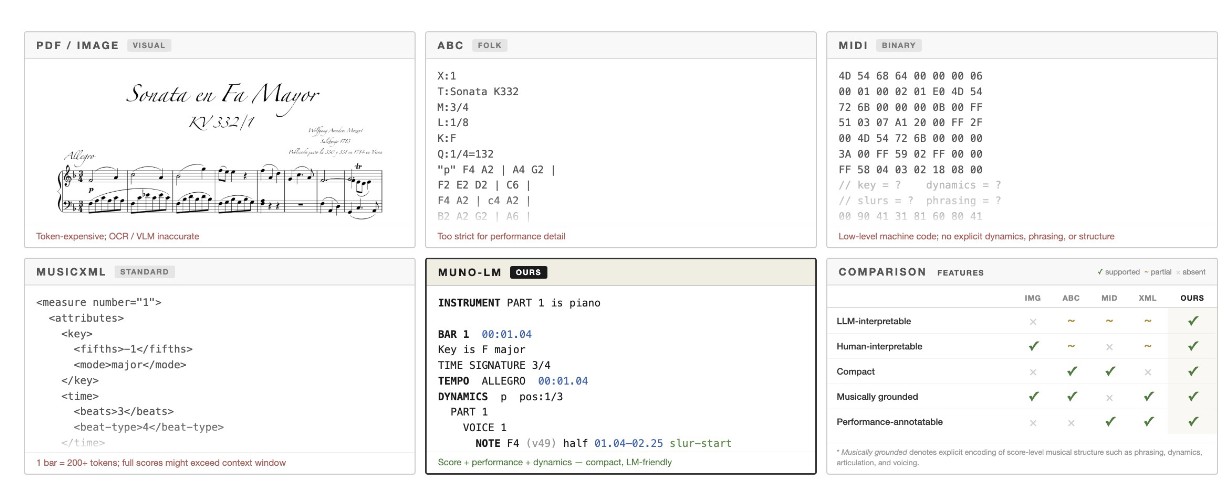Click the '<measure number="1">' XML line
The height and width of the screenshot is (496, 1230).
click(98, 302)
